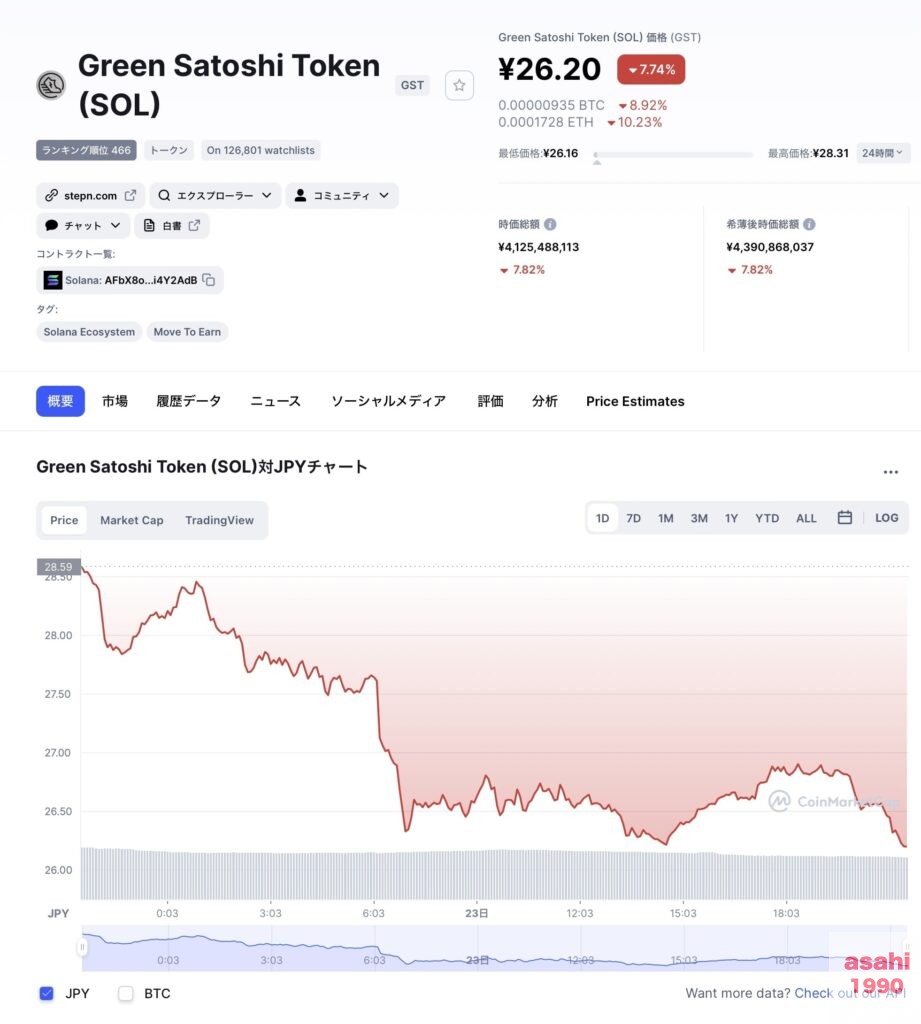This screenshot has height=1024, width=921.
Task: Select the 7D chart range button
Action: [633, 518]
